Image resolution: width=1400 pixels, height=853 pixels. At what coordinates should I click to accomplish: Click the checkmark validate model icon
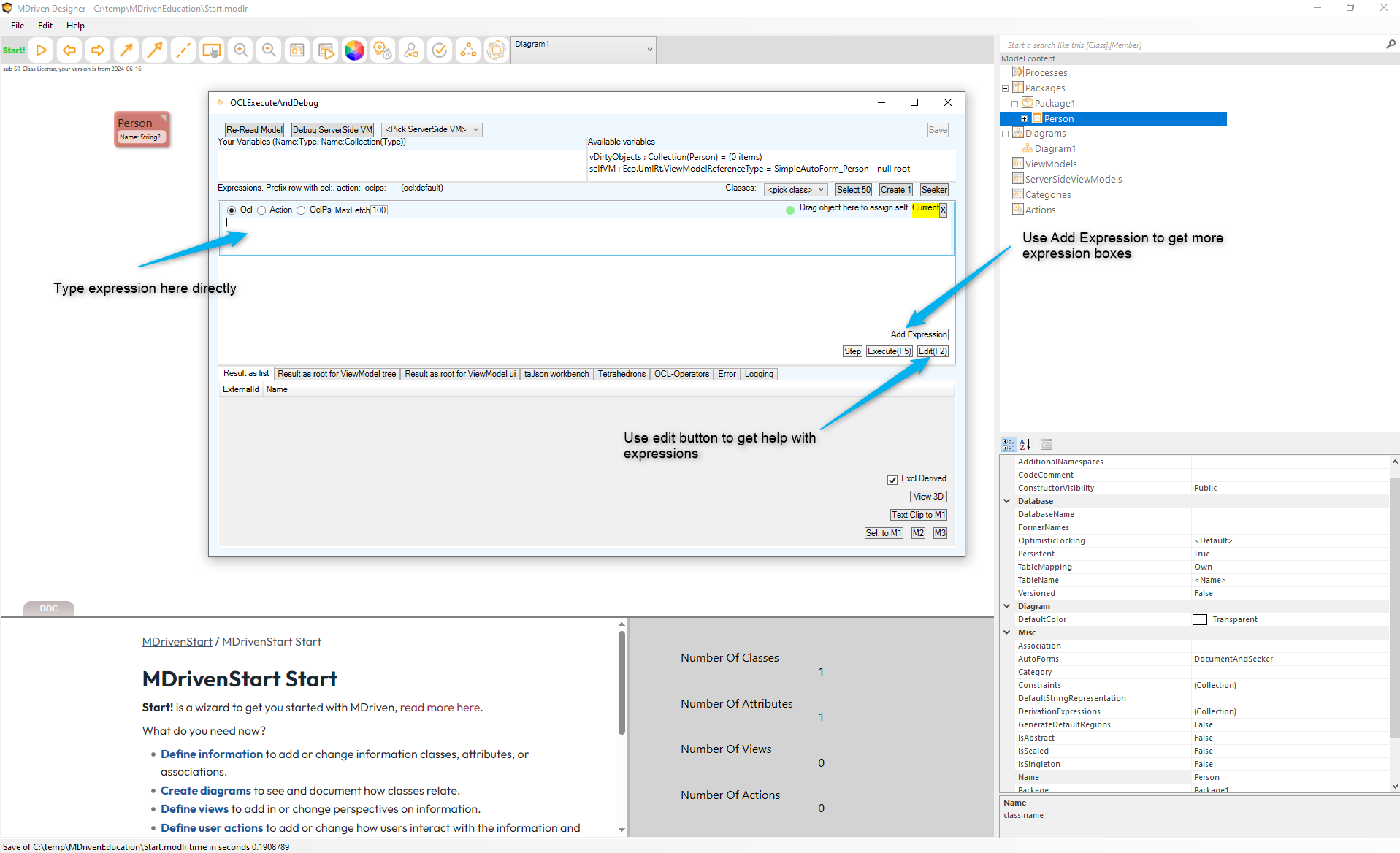pos(440,50)
